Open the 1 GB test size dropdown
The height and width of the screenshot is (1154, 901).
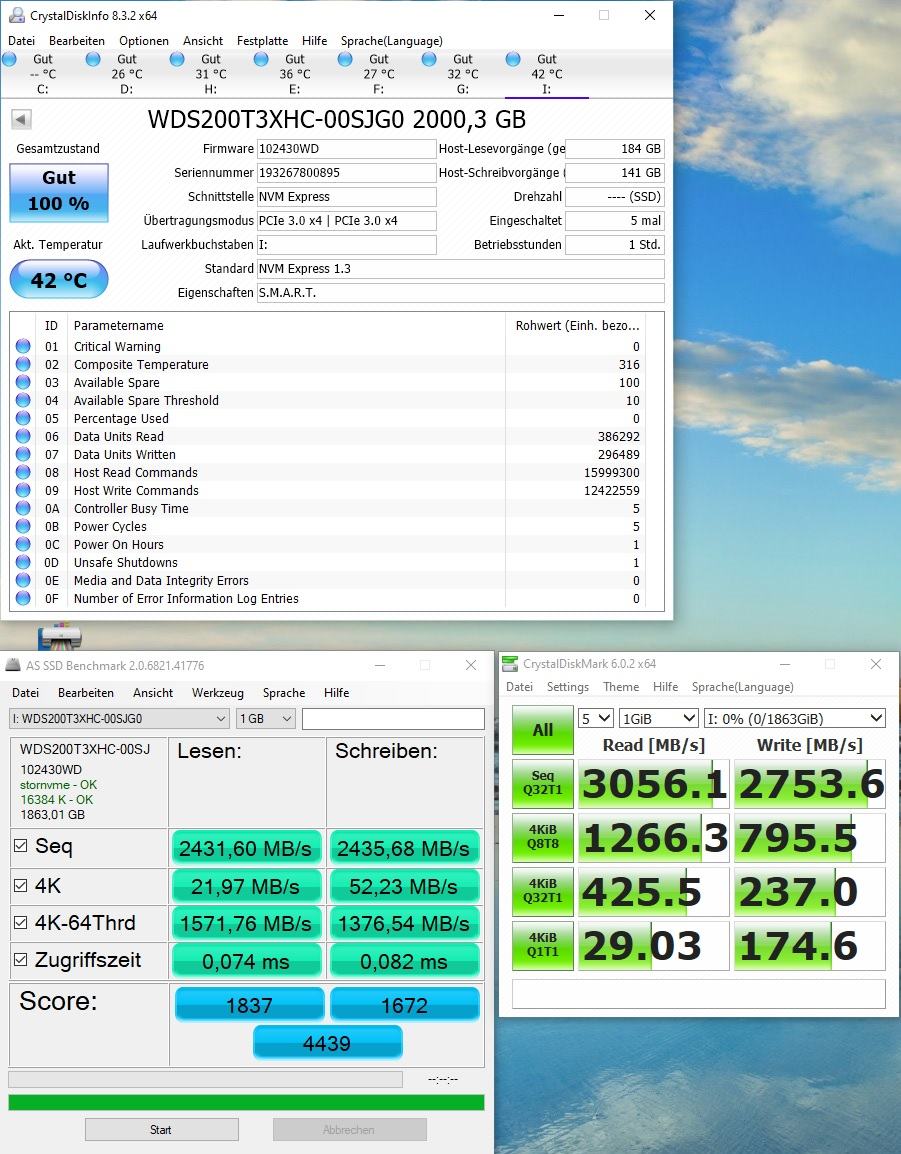pyautogui.click(x=266, y=718)
